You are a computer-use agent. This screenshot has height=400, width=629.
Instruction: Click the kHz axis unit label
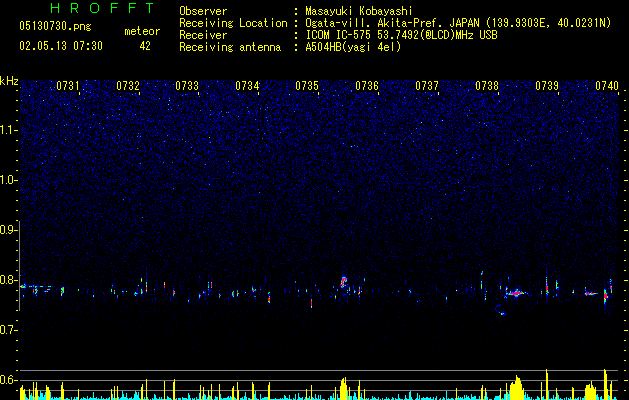9,81
